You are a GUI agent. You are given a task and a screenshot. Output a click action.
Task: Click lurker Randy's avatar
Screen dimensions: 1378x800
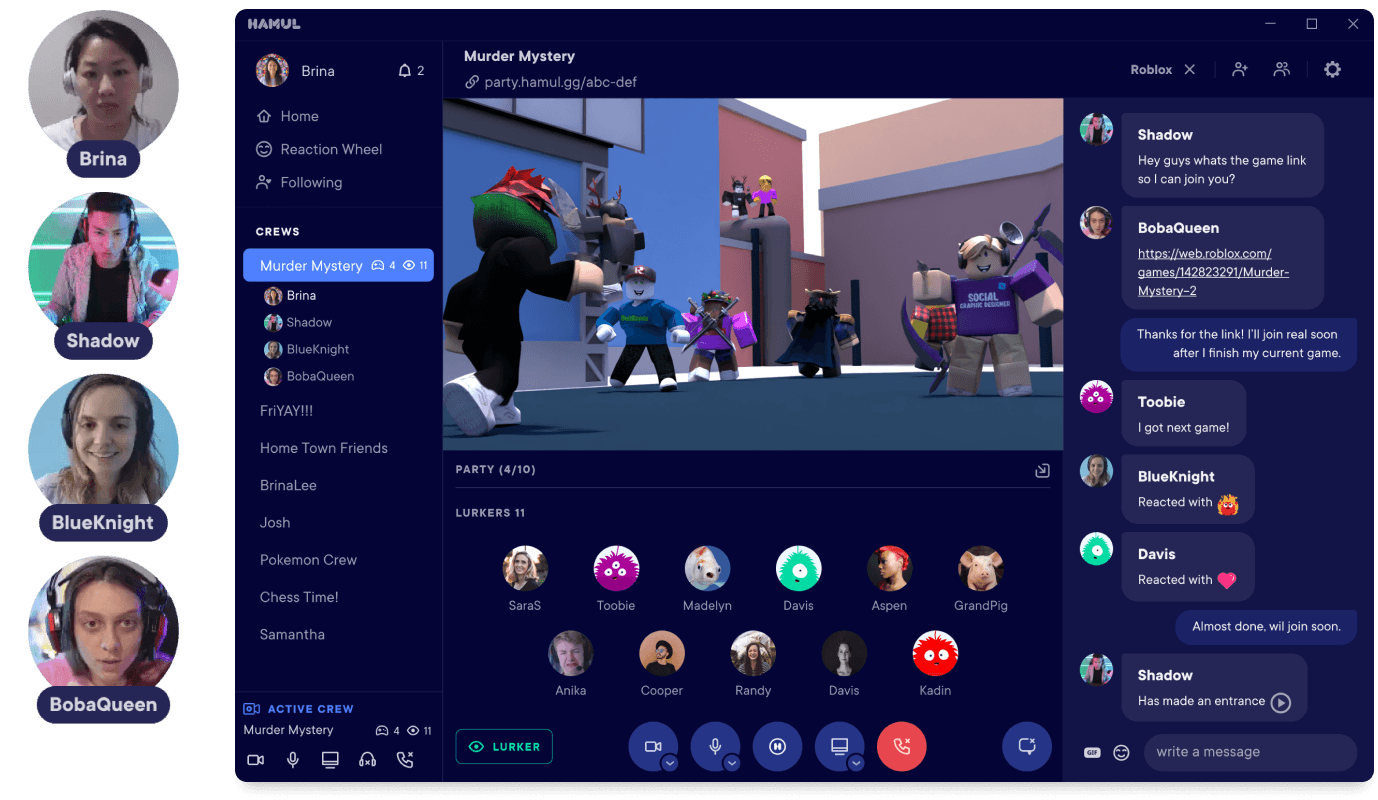pyautogui.click(x=753, y=653)
